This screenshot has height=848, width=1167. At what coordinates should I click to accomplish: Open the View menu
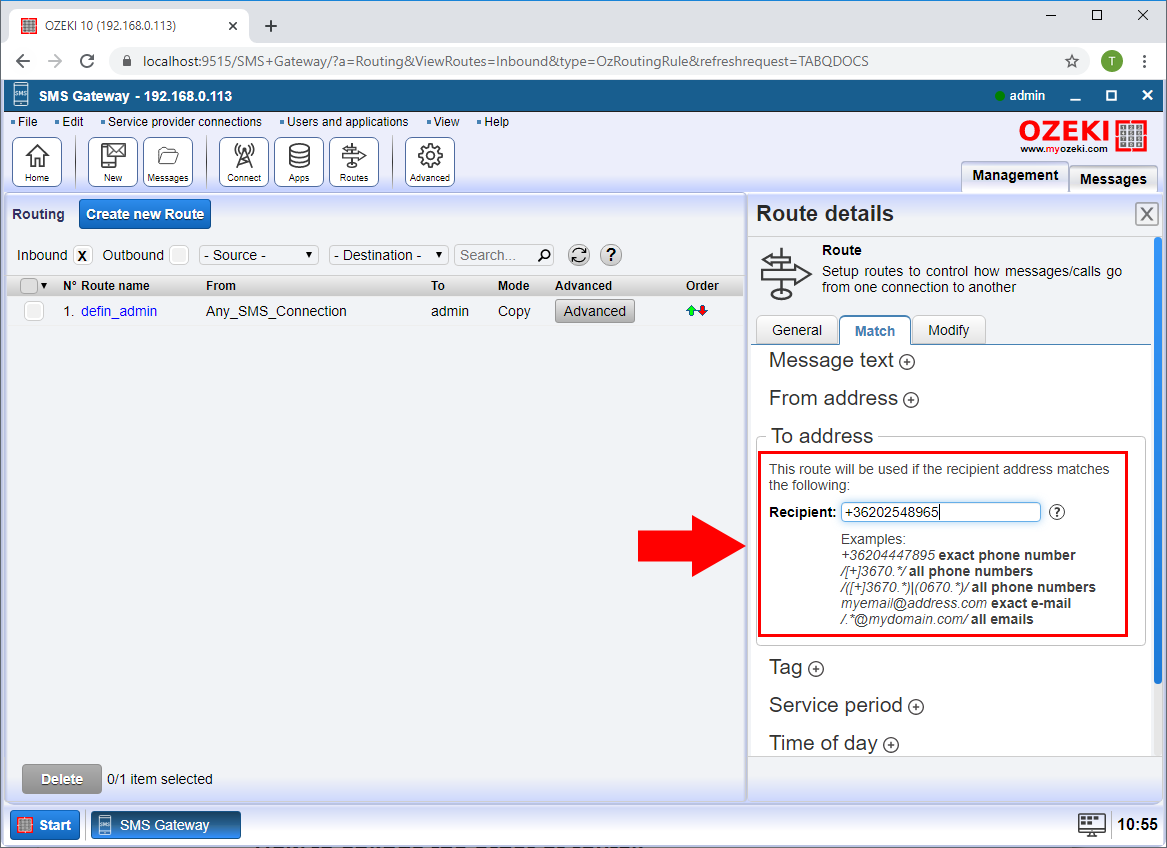coord(447,122)
